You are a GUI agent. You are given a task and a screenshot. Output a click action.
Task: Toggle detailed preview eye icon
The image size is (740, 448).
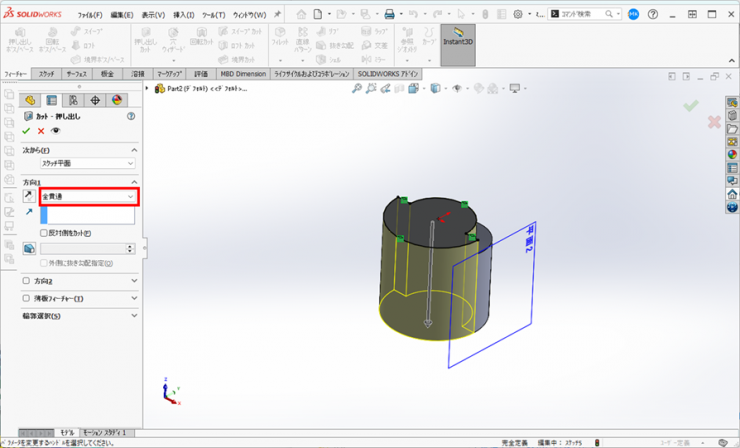[x=56, y=131]
